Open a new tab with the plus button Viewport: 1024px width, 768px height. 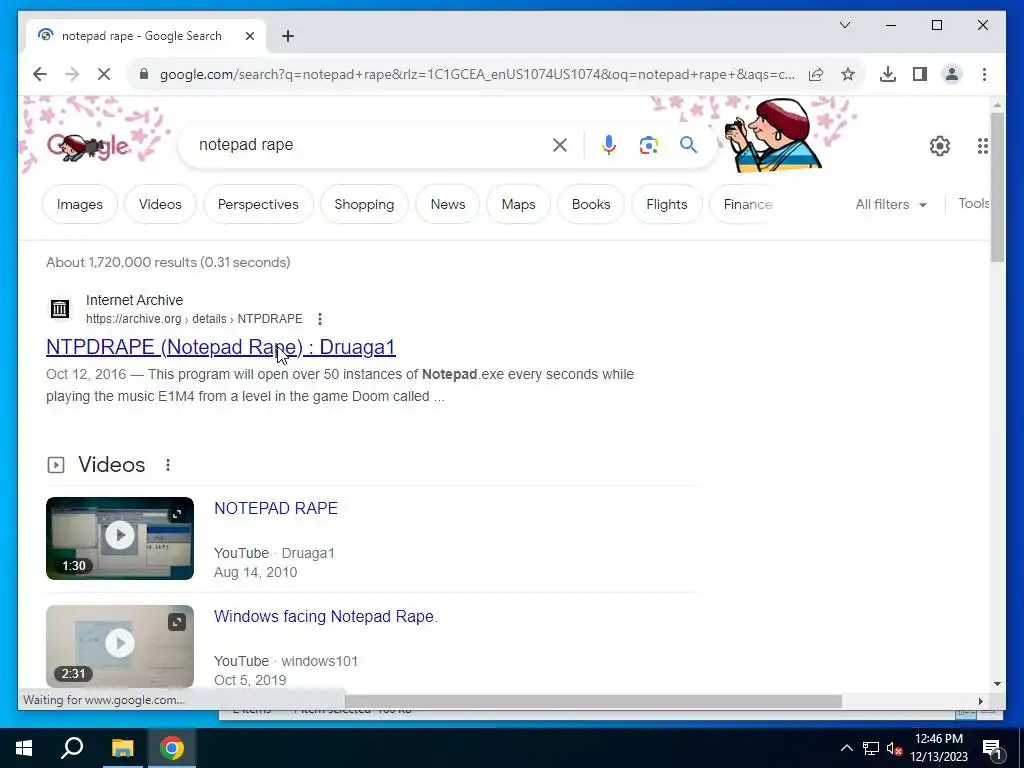[288, 36]
